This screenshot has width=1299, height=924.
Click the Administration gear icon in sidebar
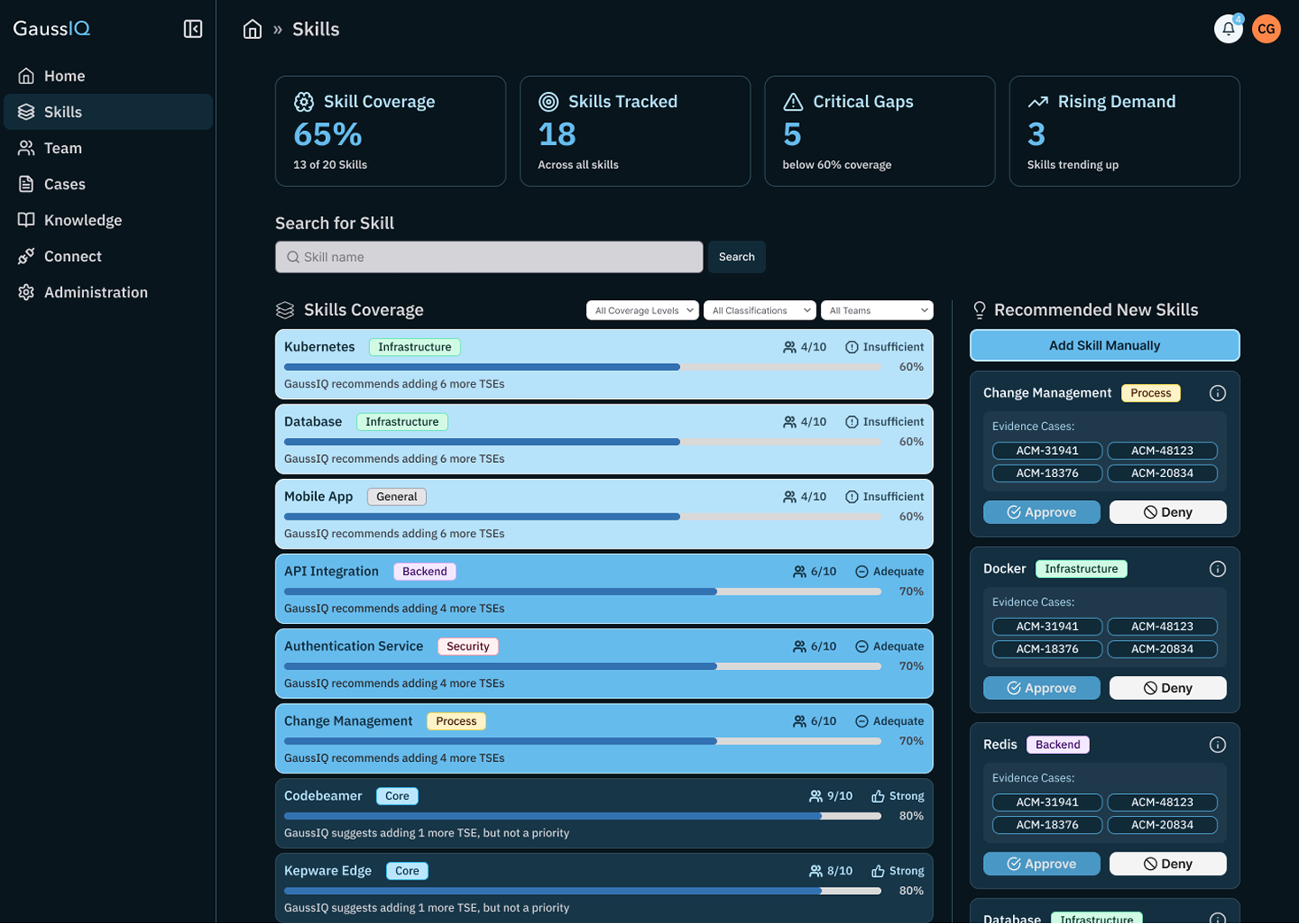tap(27, 292)
